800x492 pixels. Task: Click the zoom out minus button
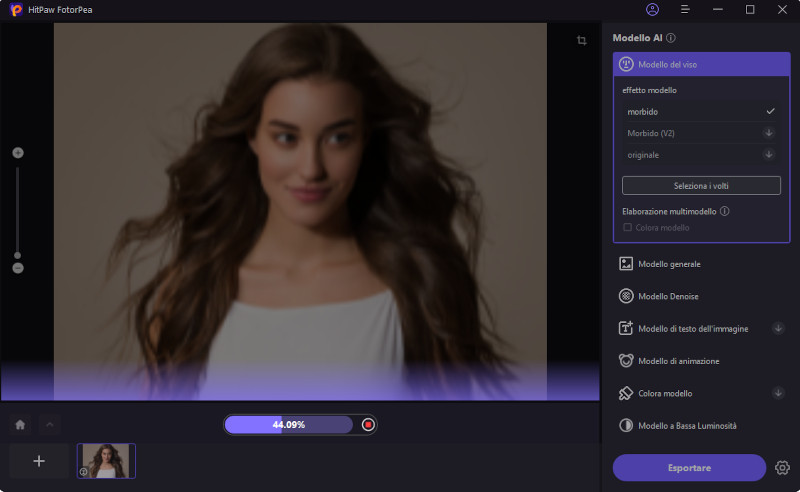18,267
